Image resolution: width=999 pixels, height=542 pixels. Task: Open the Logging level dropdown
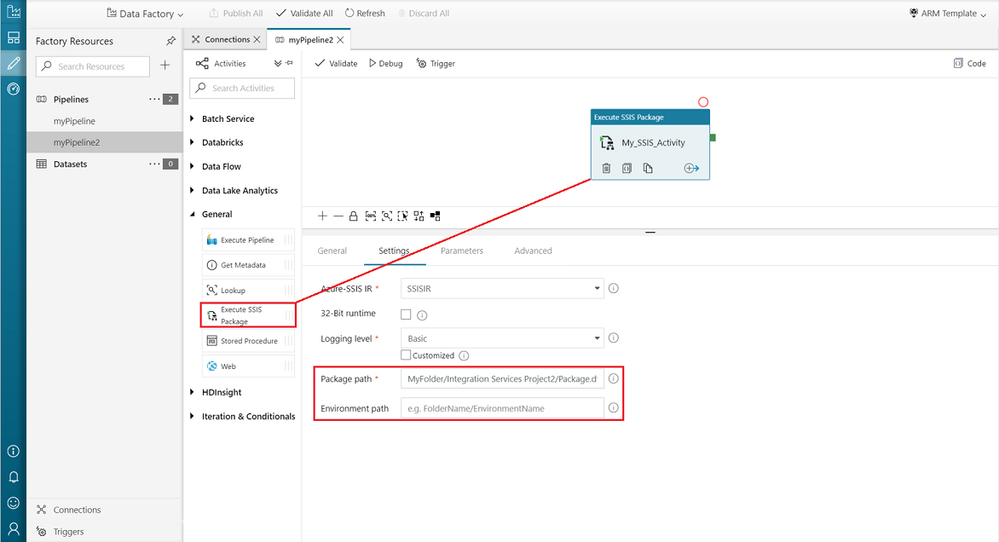point(502,338)
